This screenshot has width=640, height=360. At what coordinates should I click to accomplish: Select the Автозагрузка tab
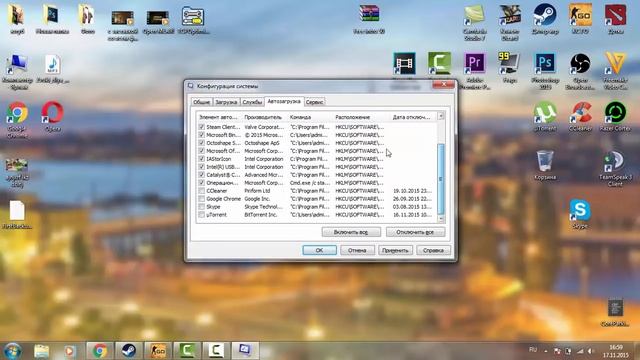[x=284, y=101]
